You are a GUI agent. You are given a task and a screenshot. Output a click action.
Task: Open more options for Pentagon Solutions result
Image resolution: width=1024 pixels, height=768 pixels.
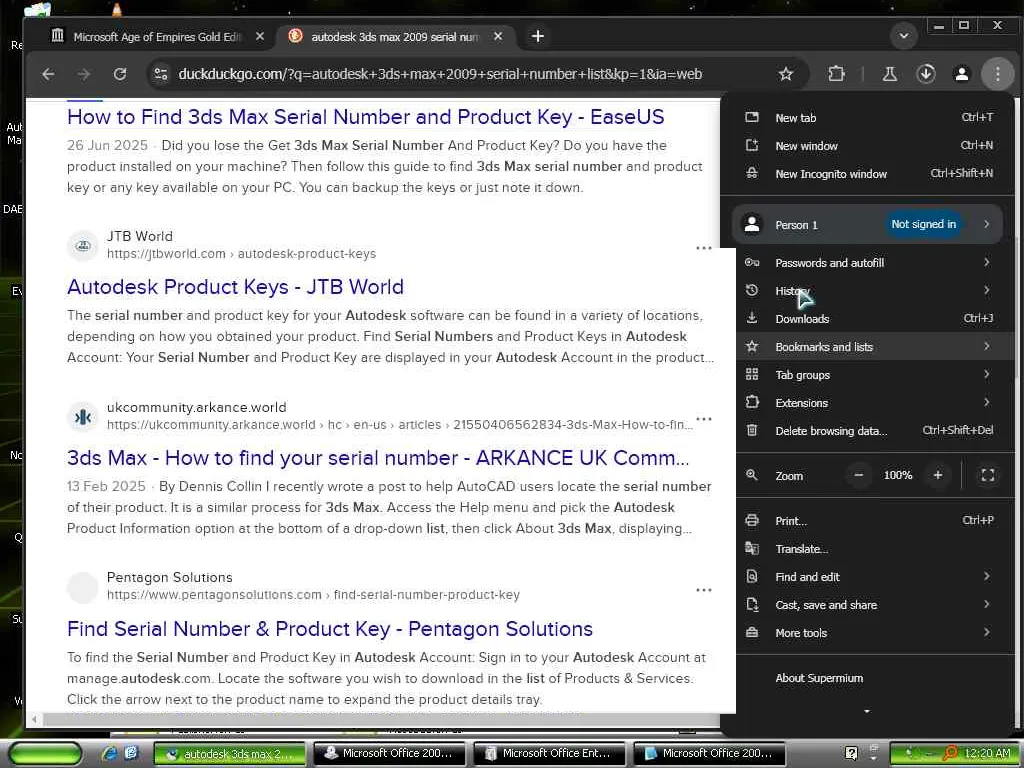pyautogui.click(x=703, y=590)
